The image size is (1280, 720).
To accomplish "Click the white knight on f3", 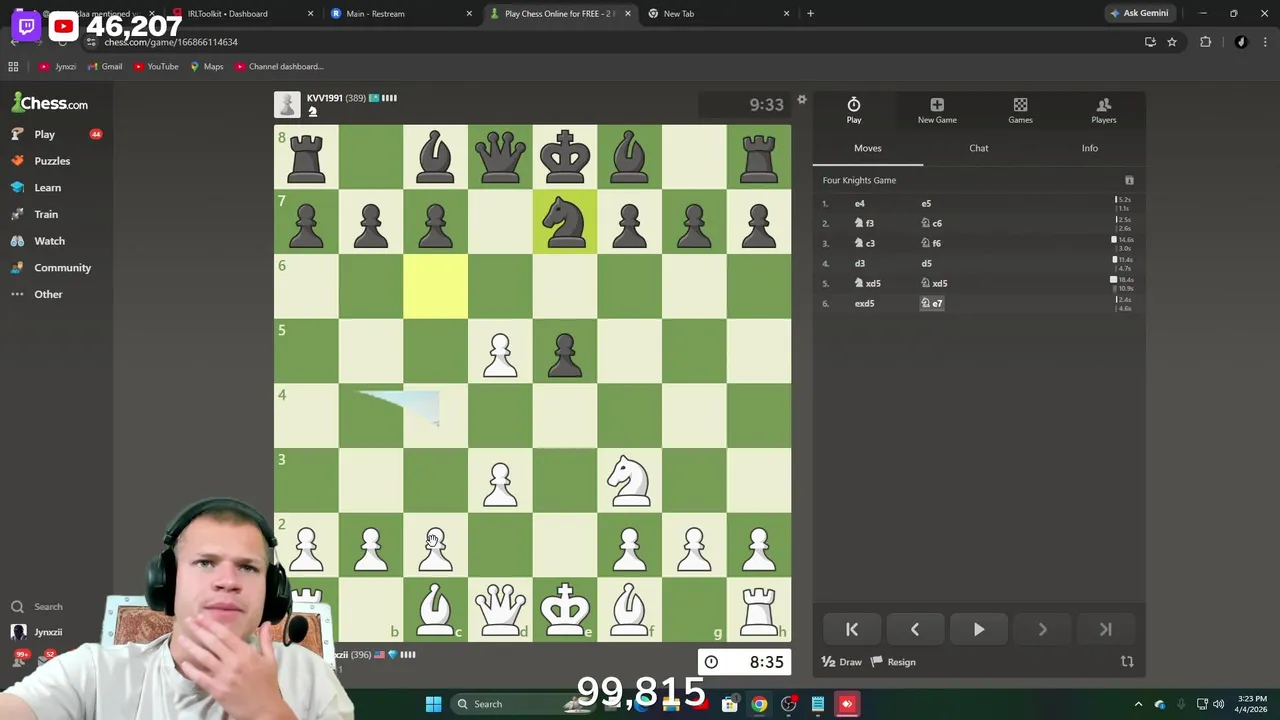I will tap(629, 480).
